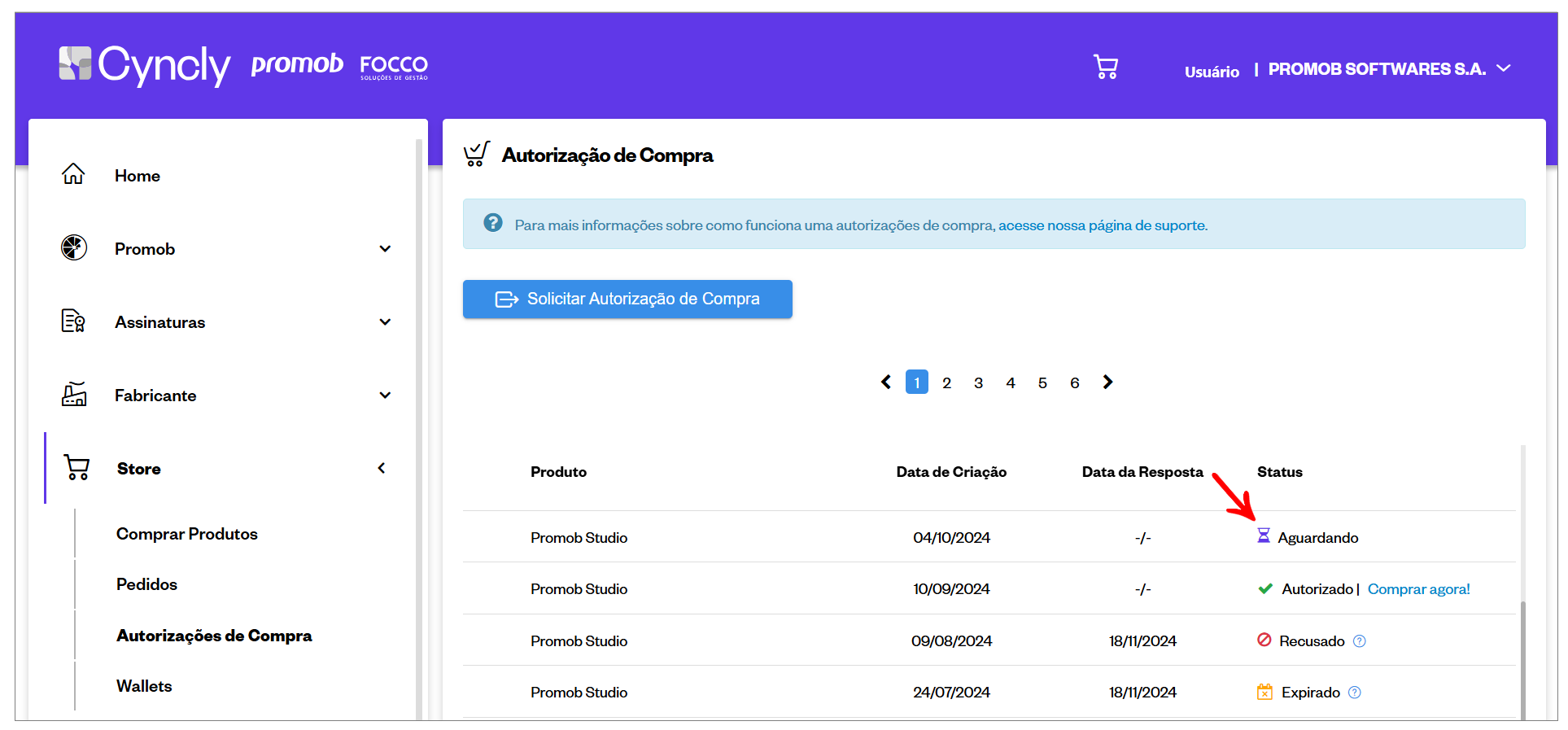1568x730 pixels.
Task: Click response date 18/11/2024 in Expirado row
Action: (1142, 693)
